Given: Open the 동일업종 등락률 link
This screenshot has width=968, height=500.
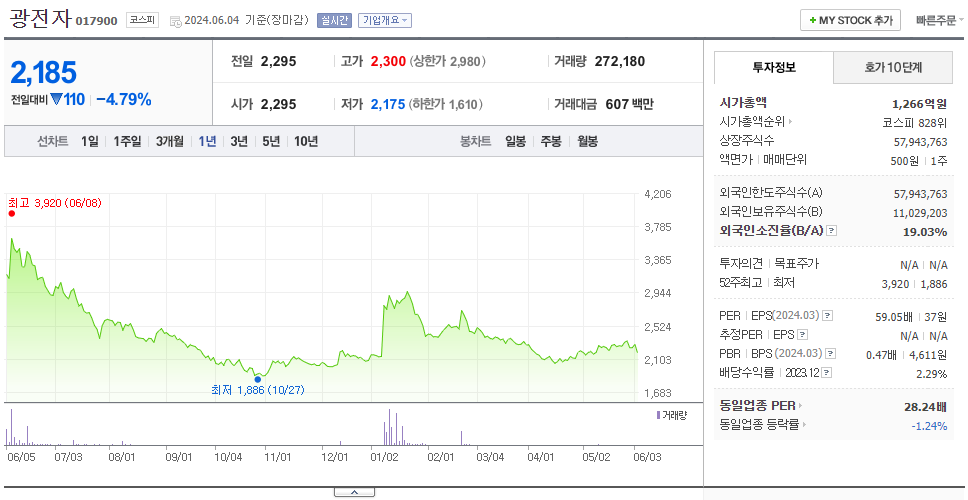Looking at the screenshot, I should tap(762, 425).
